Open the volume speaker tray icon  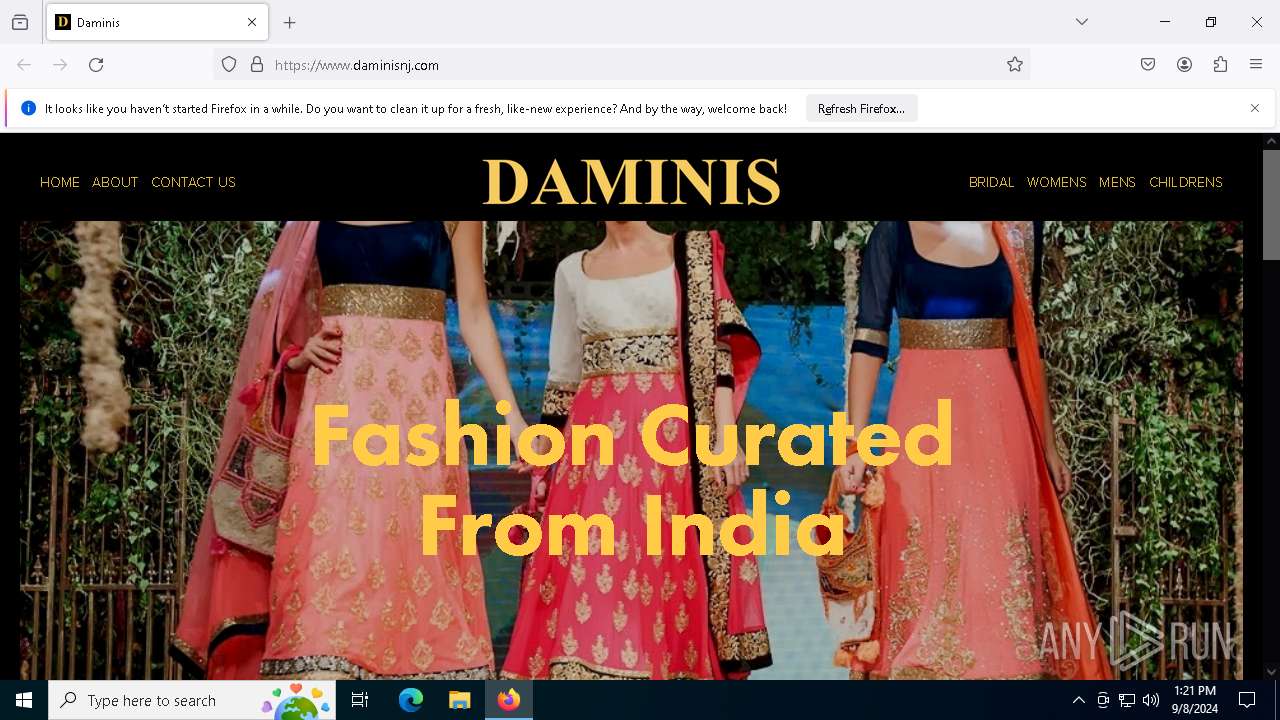1151,701
